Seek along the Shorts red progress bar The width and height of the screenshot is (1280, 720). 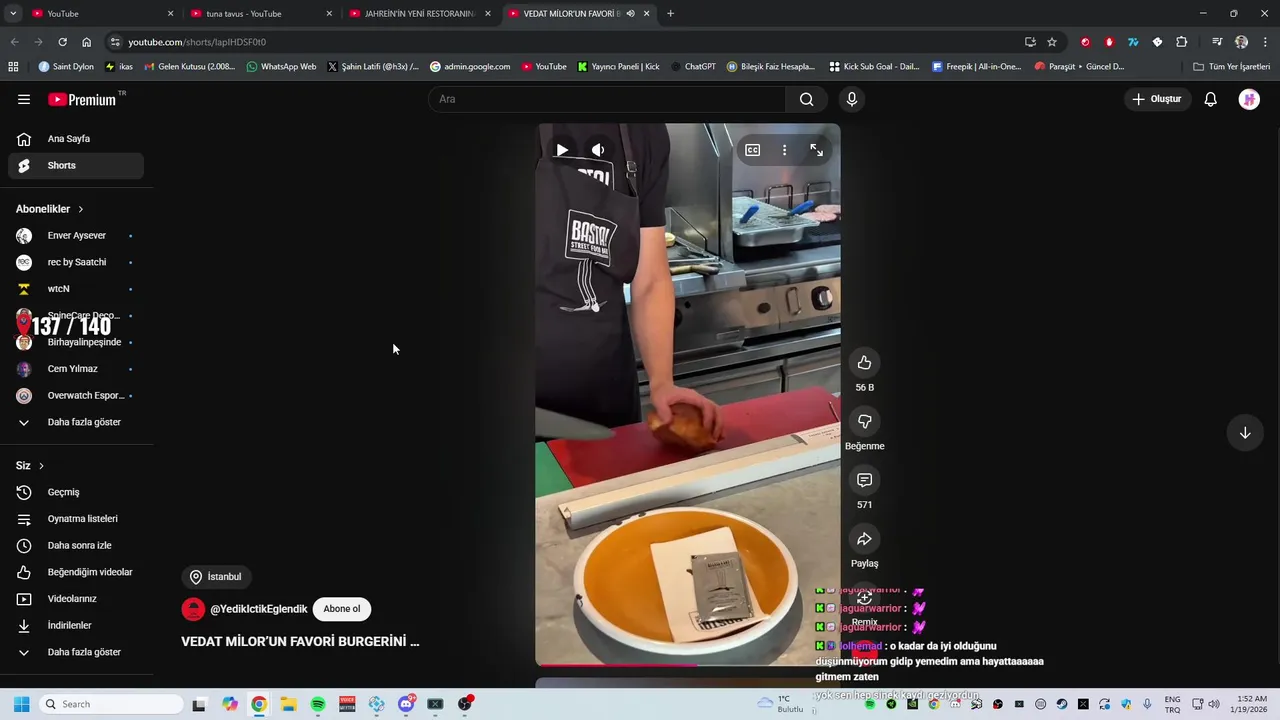click(688, 664)
